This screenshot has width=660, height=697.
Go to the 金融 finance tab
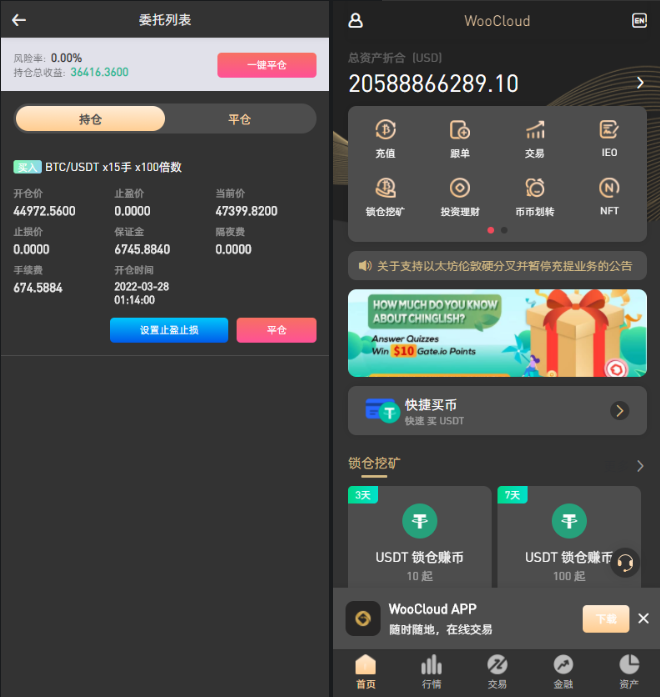tap(563, 672)
